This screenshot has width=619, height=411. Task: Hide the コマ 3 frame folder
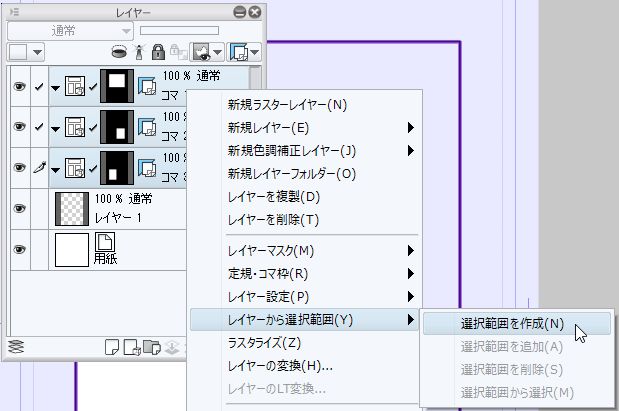click(20, 167)
